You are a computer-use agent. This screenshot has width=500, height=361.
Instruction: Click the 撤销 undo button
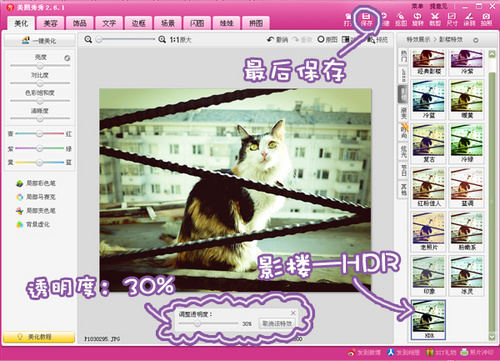277,40
